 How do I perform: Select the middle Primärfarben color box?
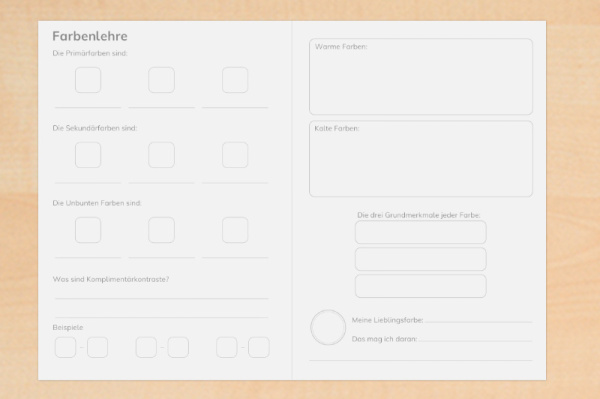pos(161,80)
